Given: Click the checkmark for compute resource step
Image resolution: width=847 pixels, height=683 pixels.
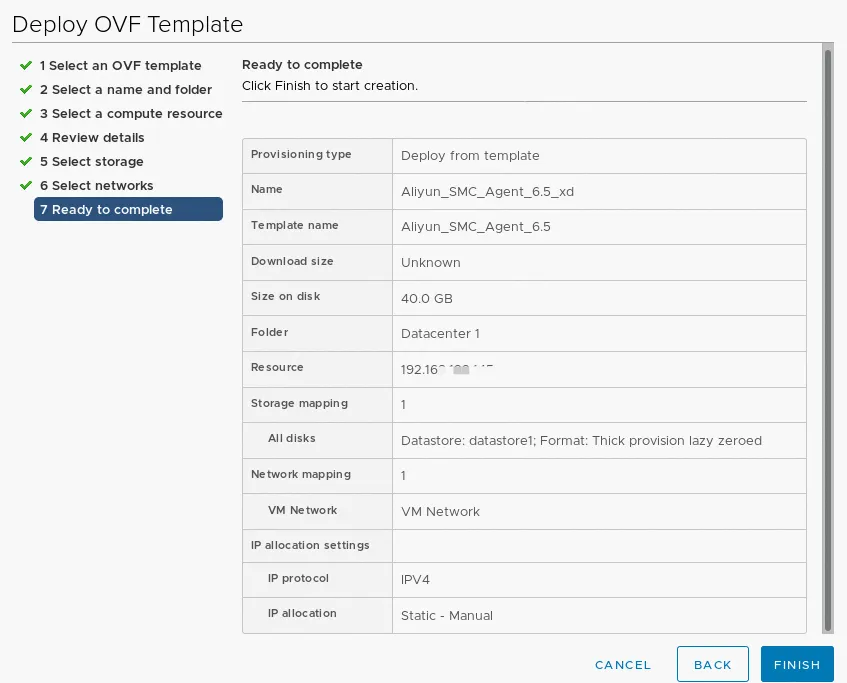Looking at the screenshot, I should coord(26,113).
